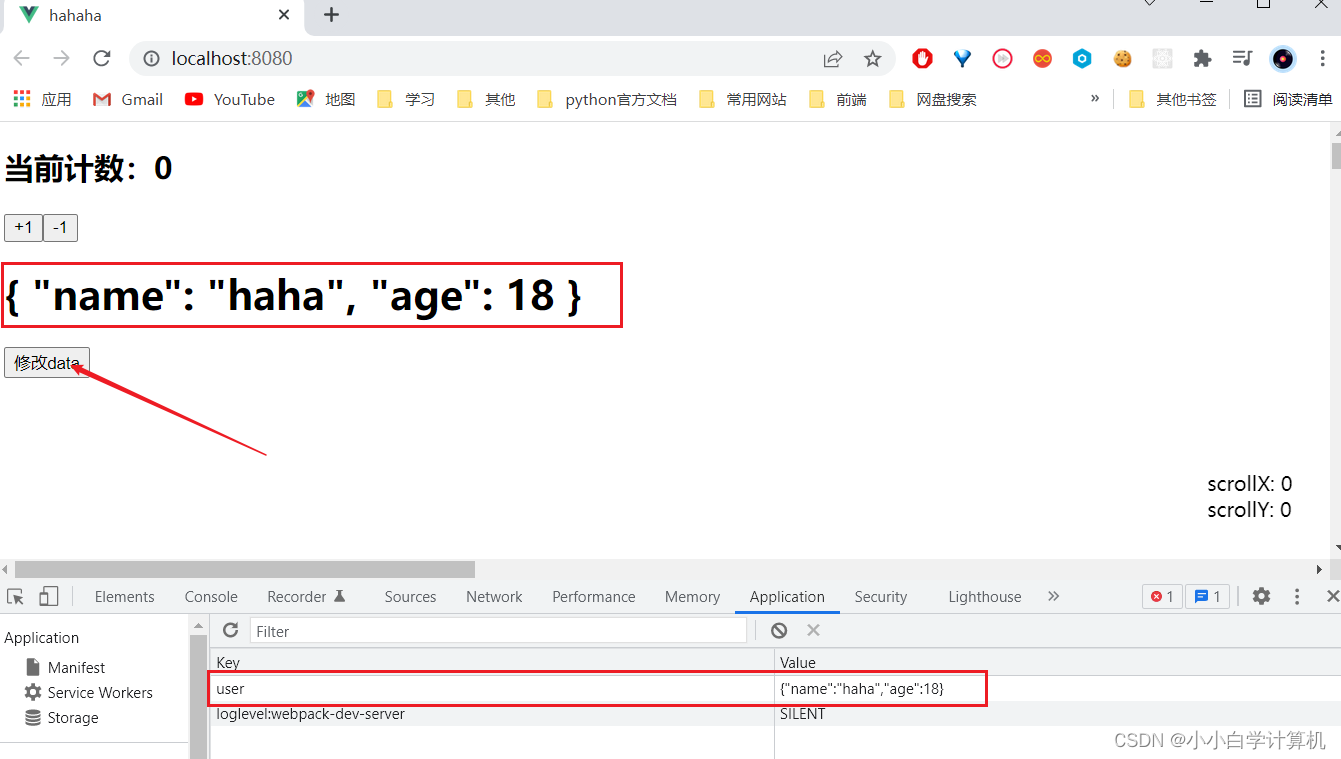The height and width of the screenshot is (759, 1341).
Task: Expand the hidden DevTools panels chevron
Action: 1053,596
